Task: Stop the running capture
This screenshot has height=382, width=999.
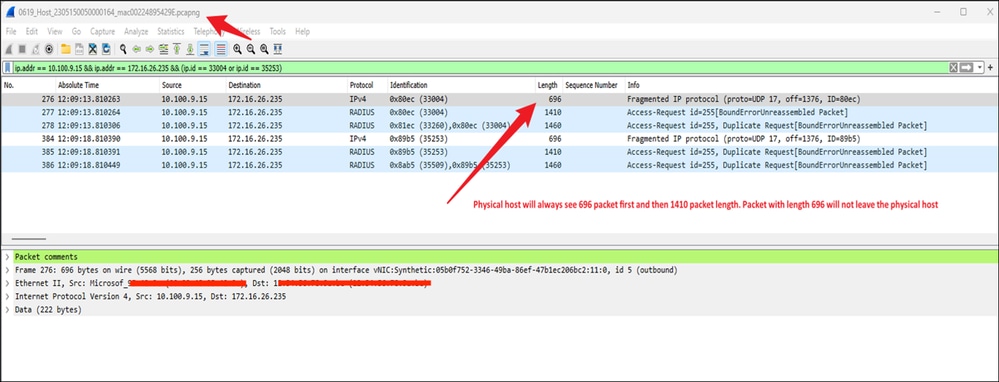Action: (22, 49)
